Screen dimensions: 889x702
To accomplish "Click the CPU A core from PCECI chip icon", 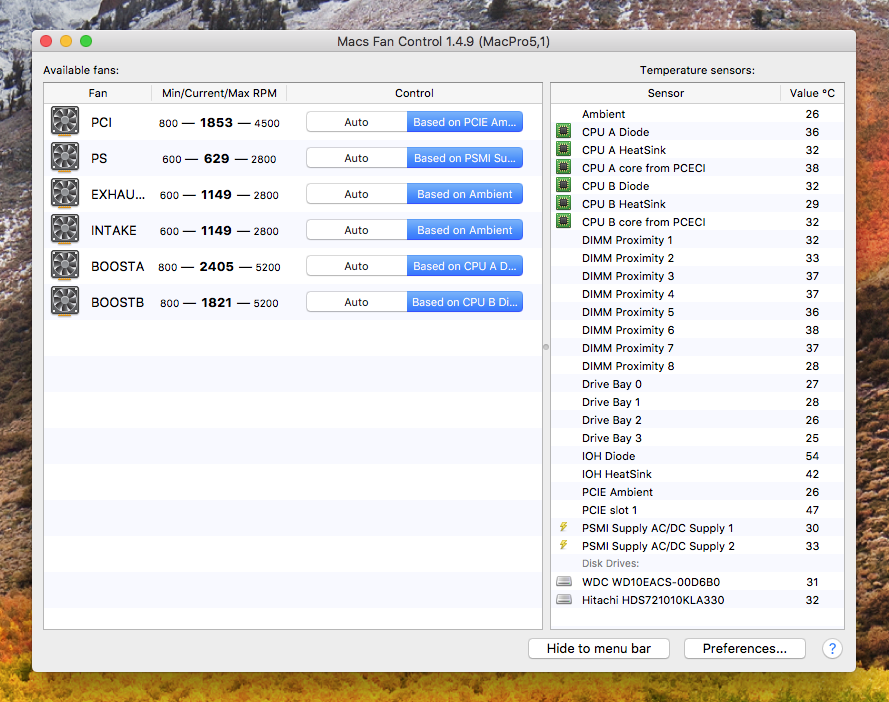I will pos(563,167).
